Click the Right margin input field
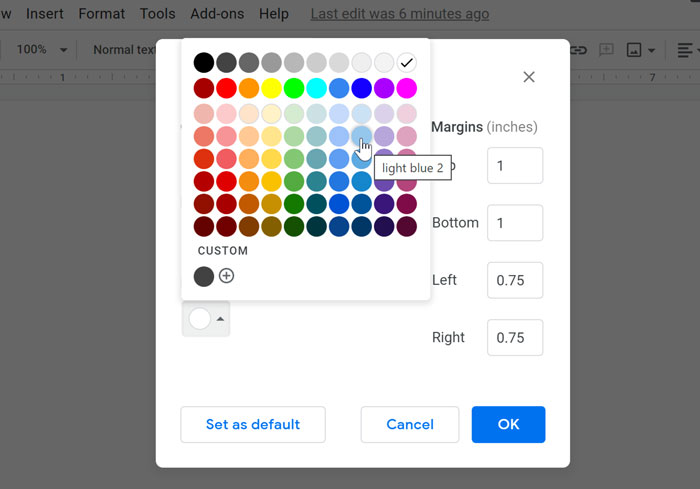Screen dimensions: 700x489 [x=515, y=338]
